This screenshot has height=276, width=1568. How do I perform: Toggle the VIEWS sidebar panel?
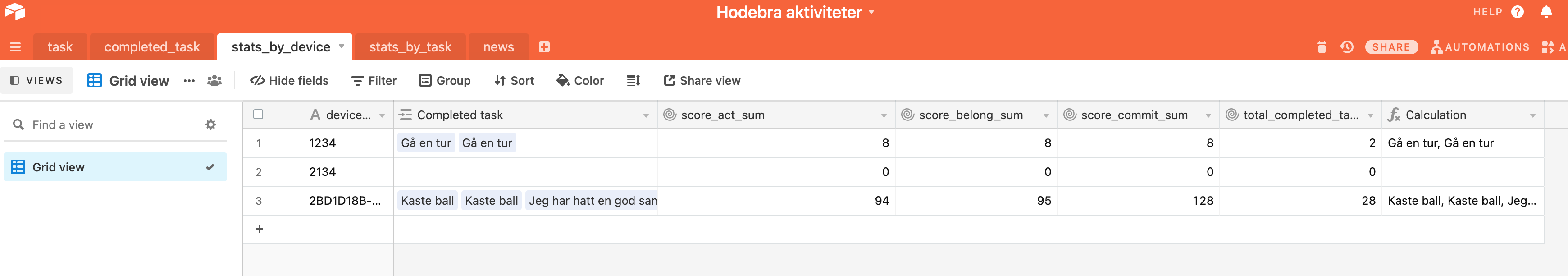36,80
